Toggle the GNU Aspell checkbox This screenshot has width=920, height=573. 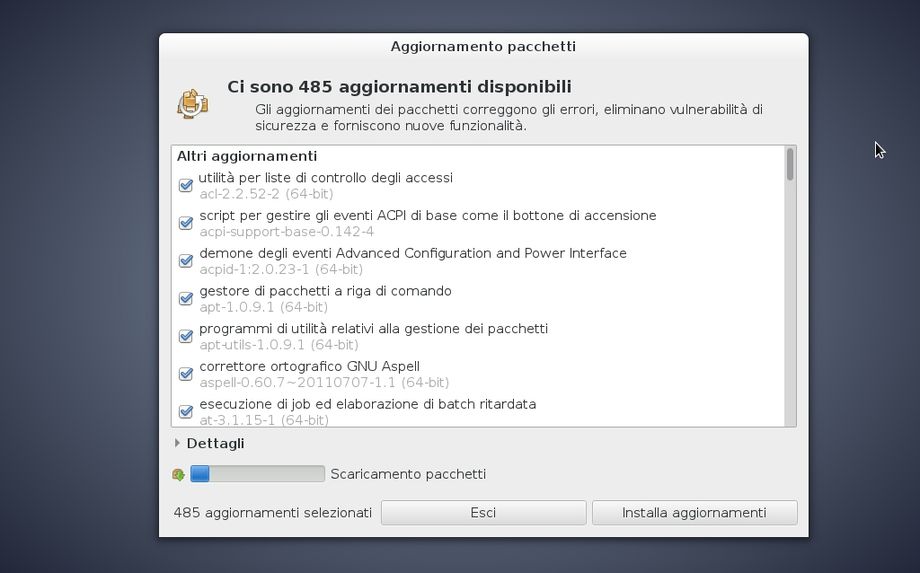tap(186, 374)
